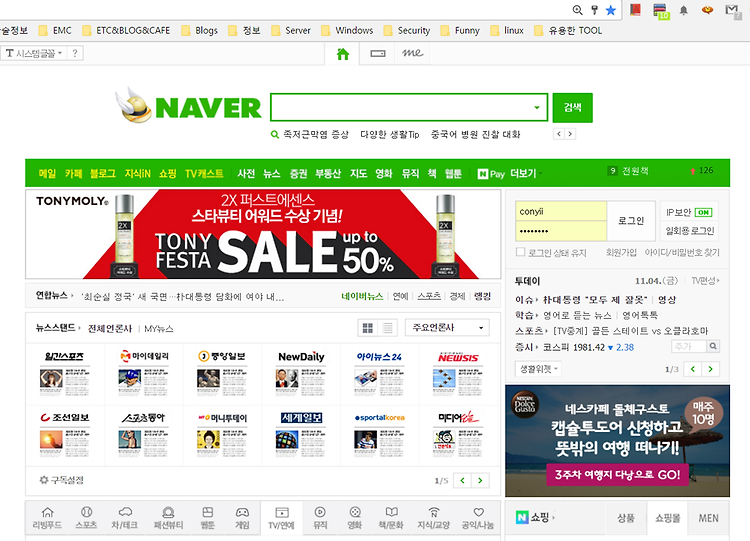750x541 pixels.
Task: Click the bell notification extension icon
Action: point(684,10)
